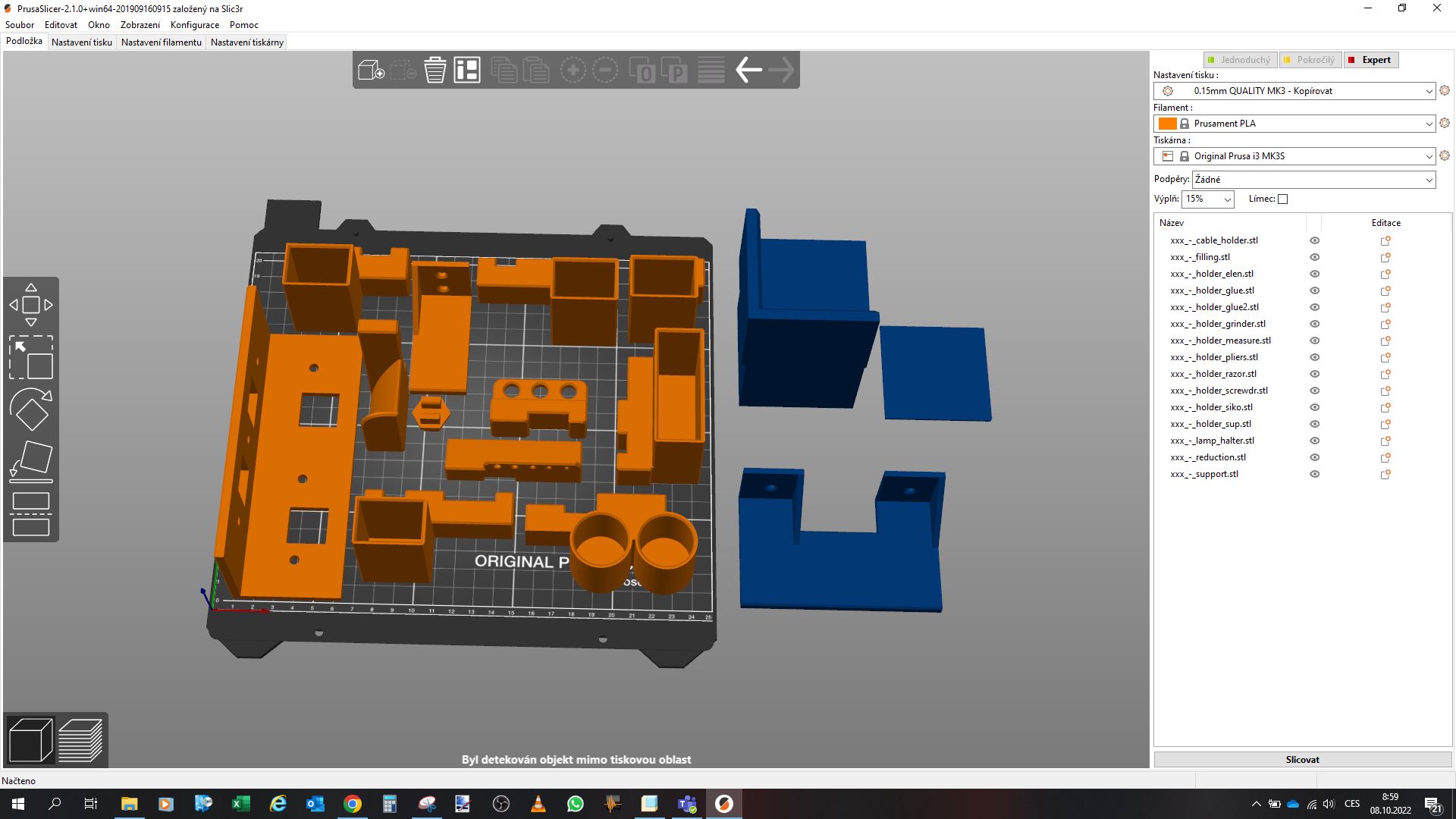Screen dimensions: 1456x819
Task: Select the Scale tool
Action: coord(31,358)
